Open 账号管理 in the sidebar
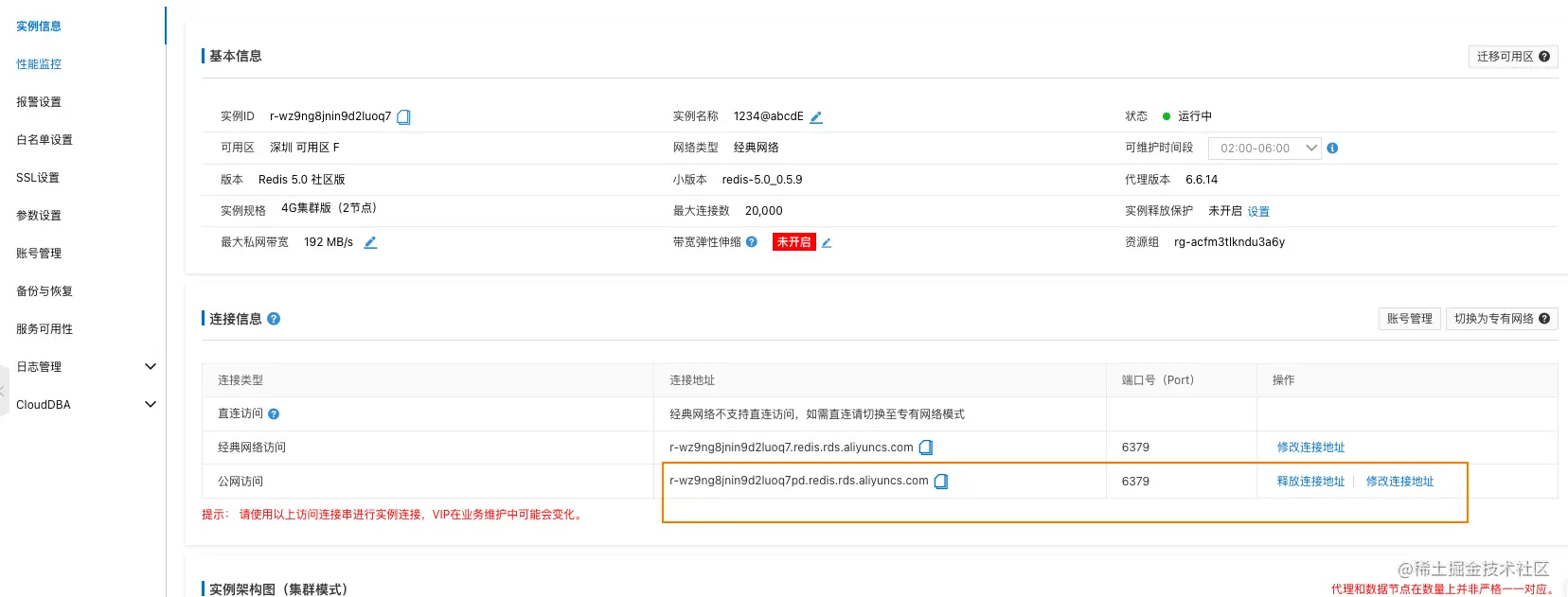This screenshot has height=597, width=1568. [39, 254]
